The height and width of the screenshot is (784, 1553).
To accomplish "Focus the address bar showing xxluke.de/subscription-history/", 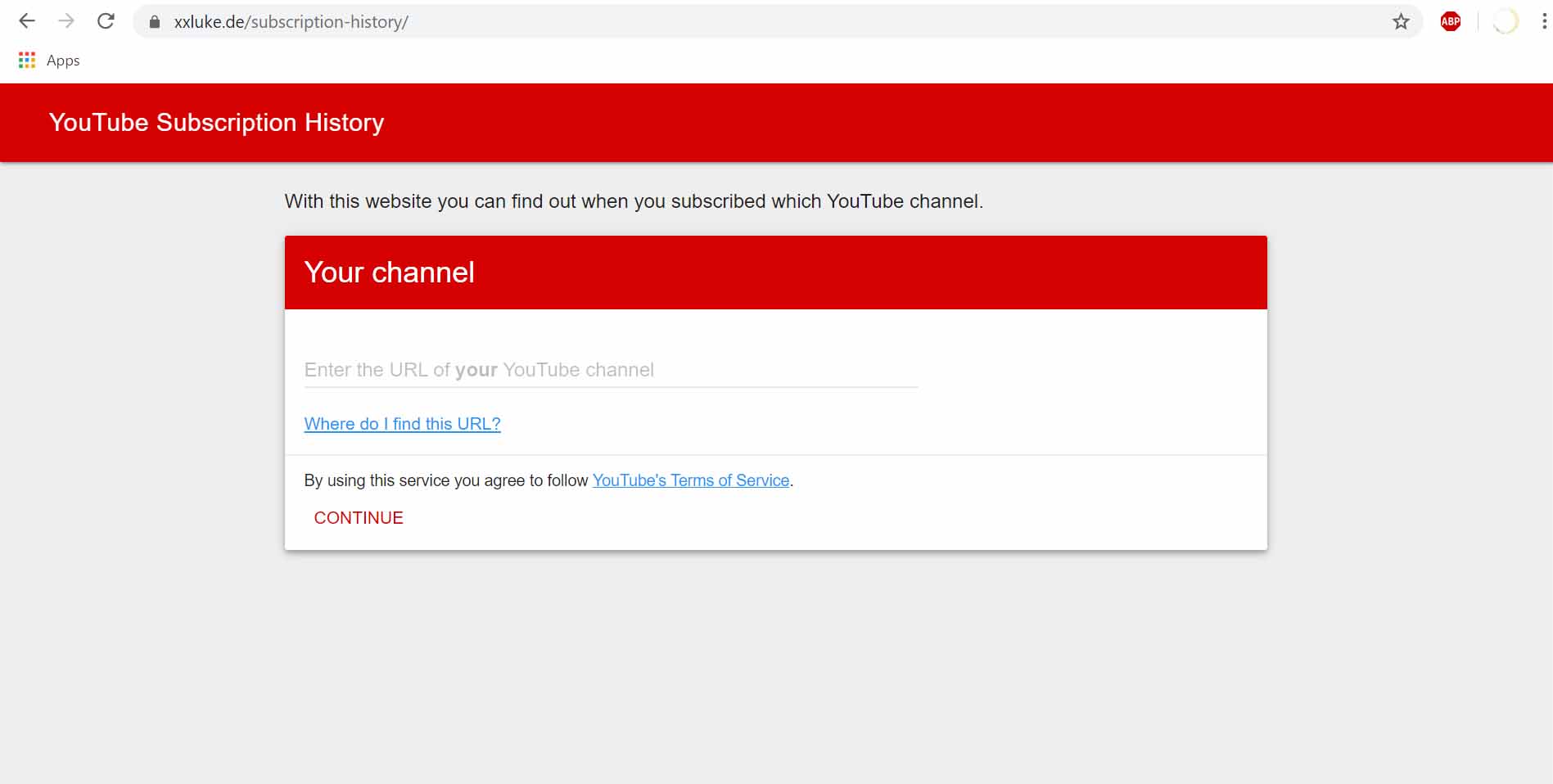I will (x=778, y=22).
